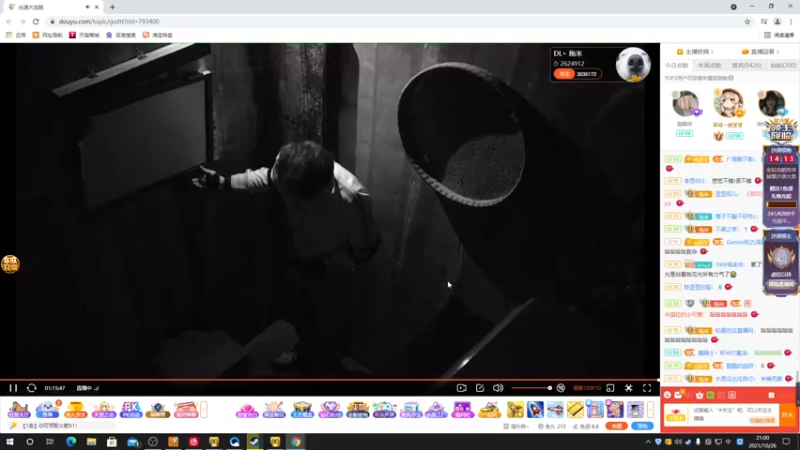Open the 任务大厅 activity icon
800x450 pixels.
(x=18, y=410)
